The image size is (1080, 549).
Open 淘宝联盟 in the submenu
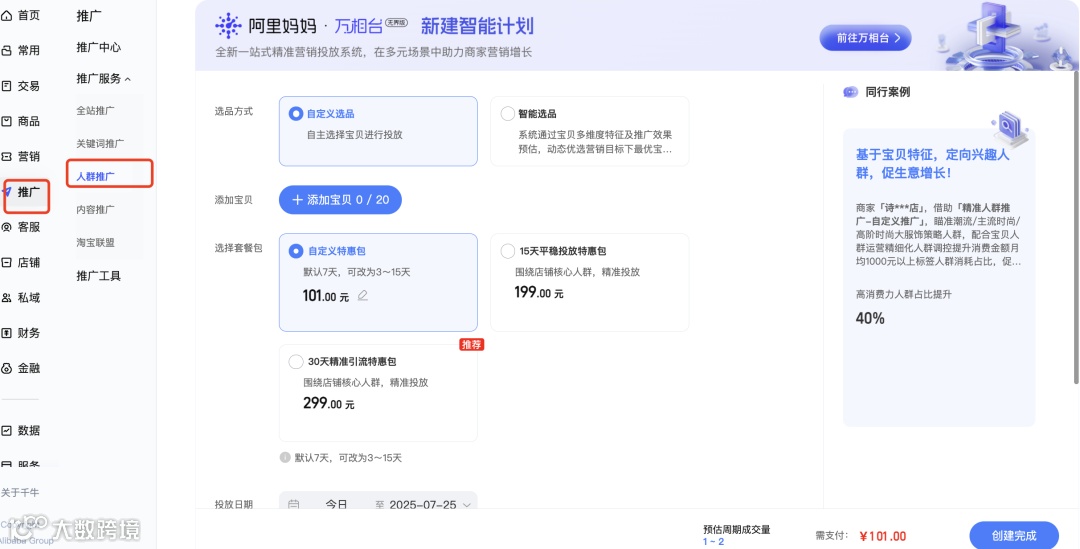95,242
